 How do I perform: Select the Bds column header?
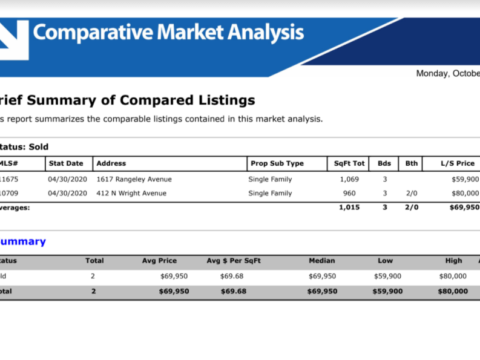point(384,163)
